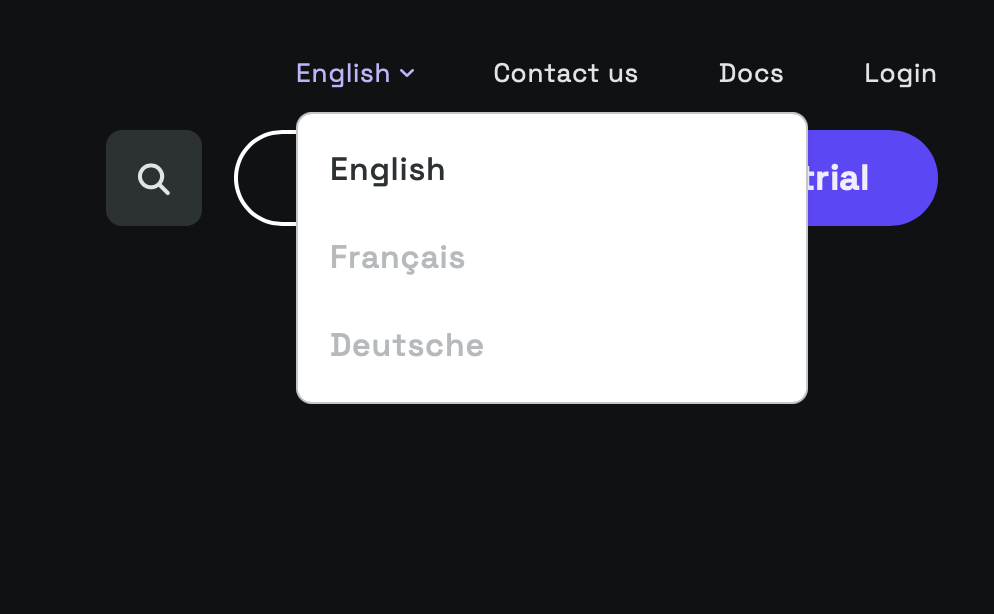Click the white outlined pill button
This screenshot has height=614, width=994.
coord(265,178)
